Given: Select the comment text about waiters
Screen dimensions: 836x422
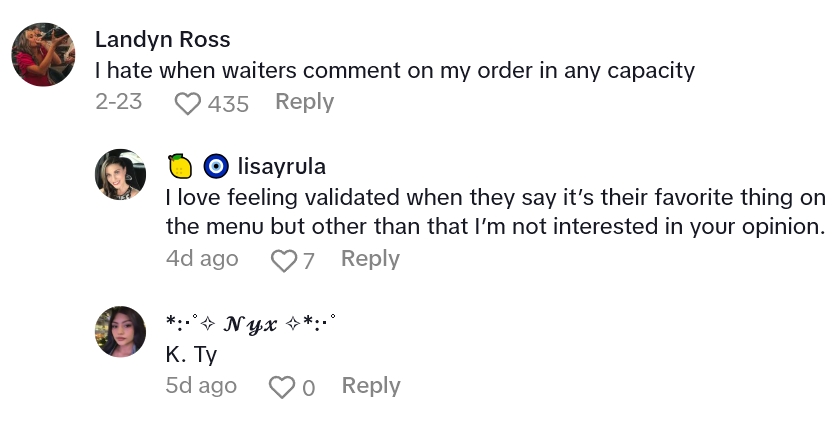Looking at the screenshot, I should tap(396, 71).
